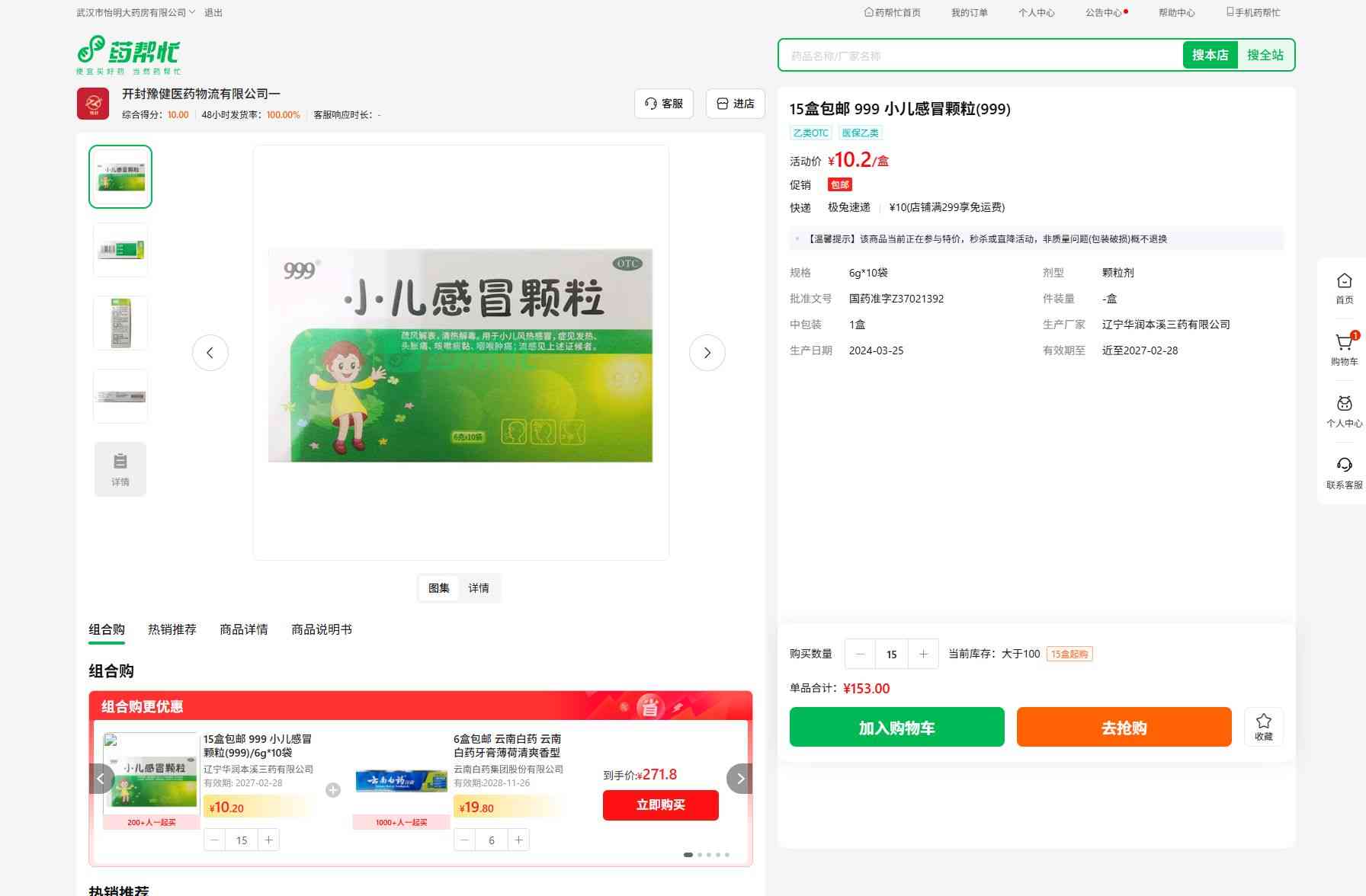
Task: Switch image viewer to 详情 view
Action: click(479, 588)
